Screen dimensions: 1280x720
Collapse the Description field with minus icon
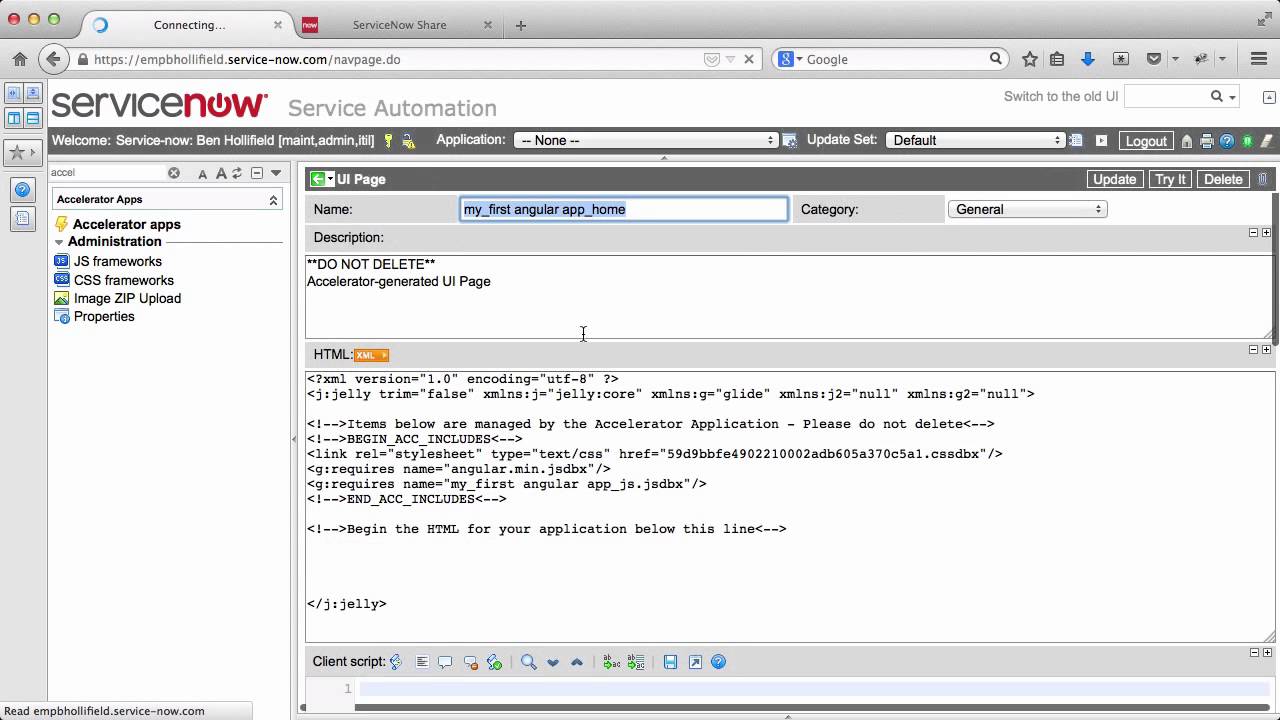pos(1253,233)
